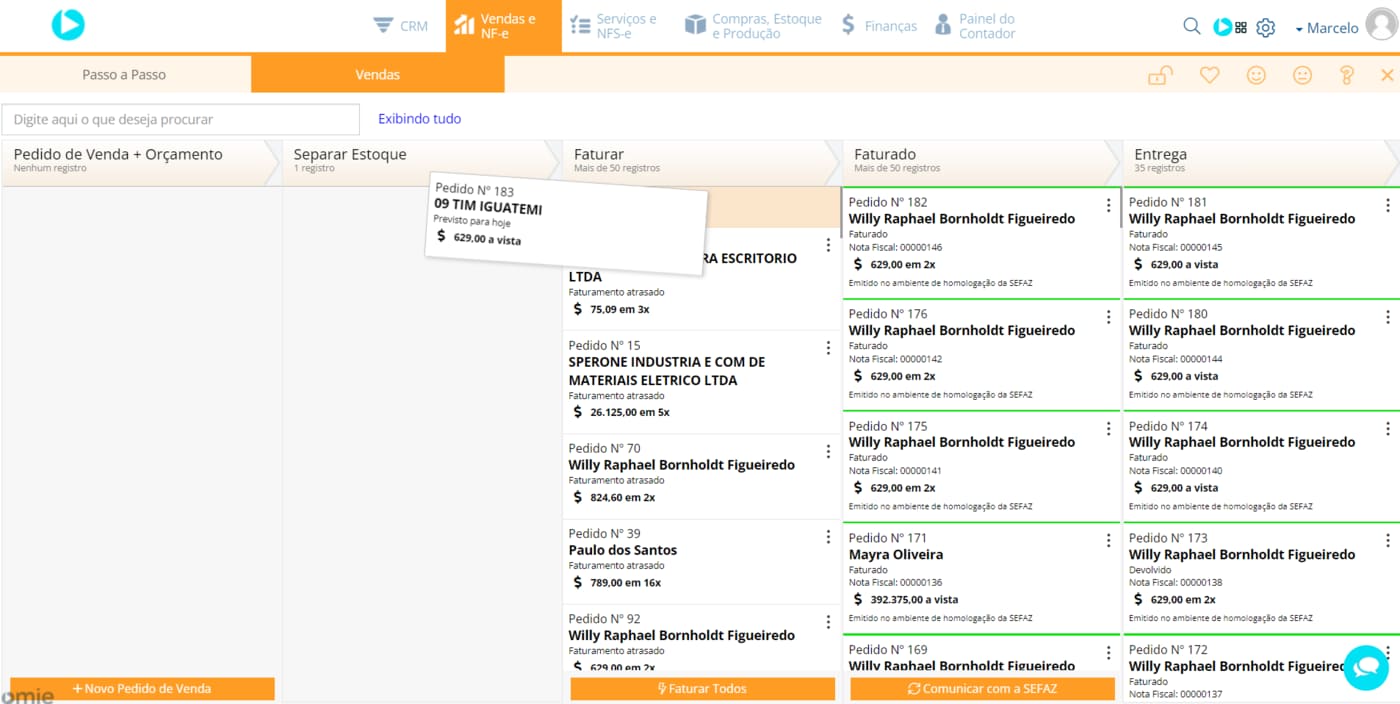Click the Exibindo tudo filter link
The width and height of the screenshot is (1400, 704).
pos(419,118)
